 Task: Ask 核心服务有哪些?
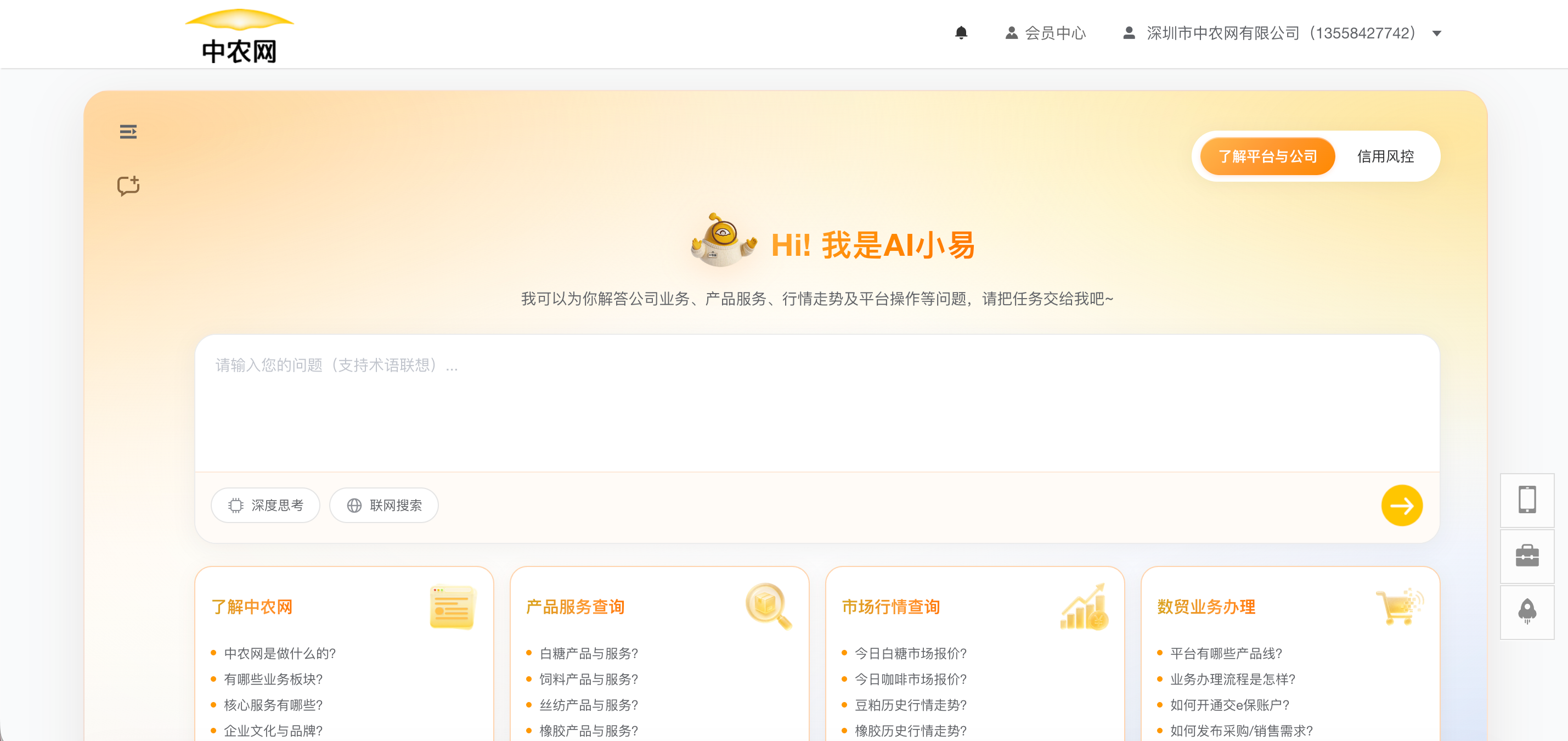(273, 704)
